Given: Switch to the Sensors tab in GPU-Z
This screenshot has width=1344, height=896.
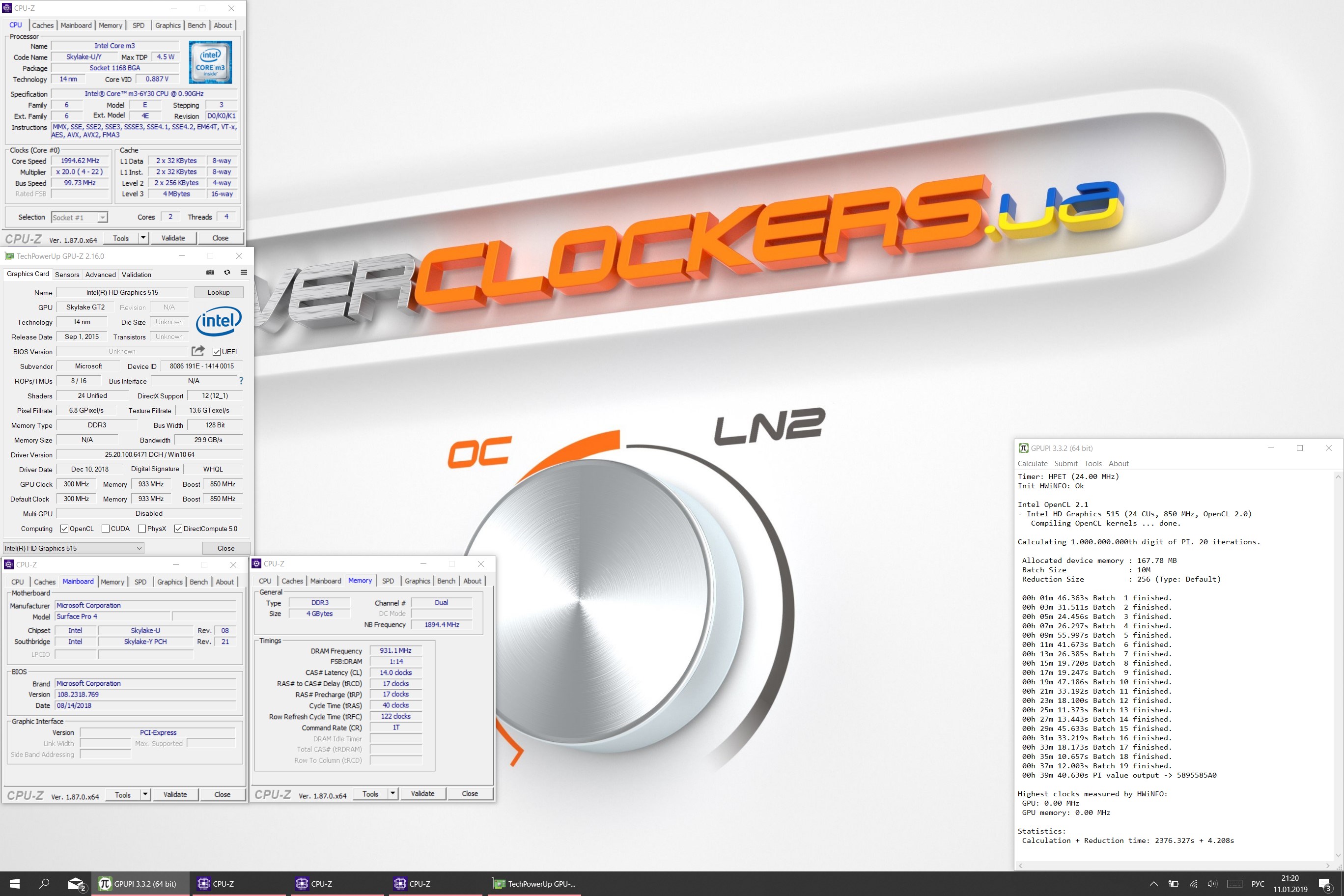Looking at the screenshot, I should click(x=67, y=274).
